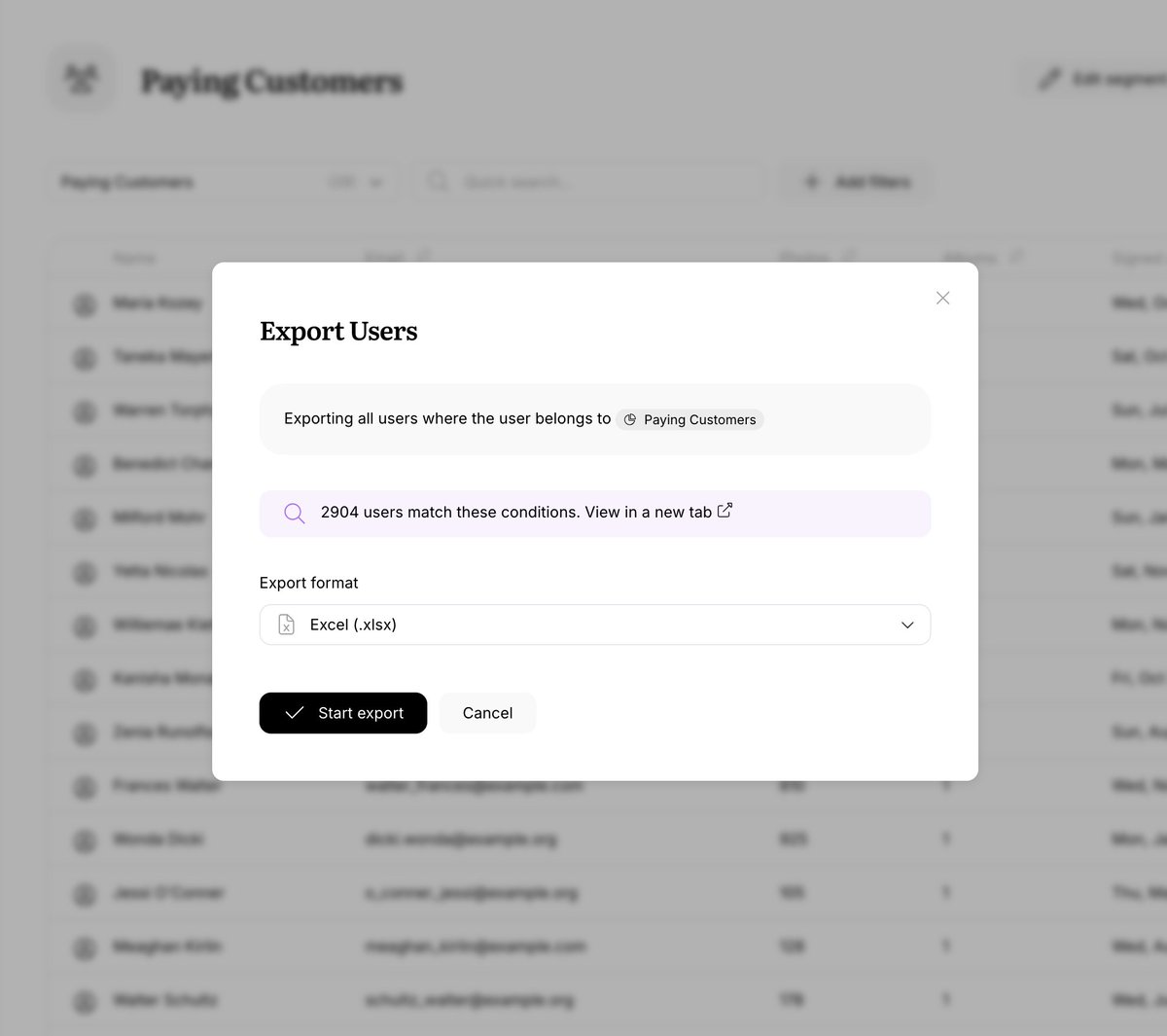Click the search icon in Quick search
Viewport: 1167px width, 1036px height.
[x=439, y=182]
